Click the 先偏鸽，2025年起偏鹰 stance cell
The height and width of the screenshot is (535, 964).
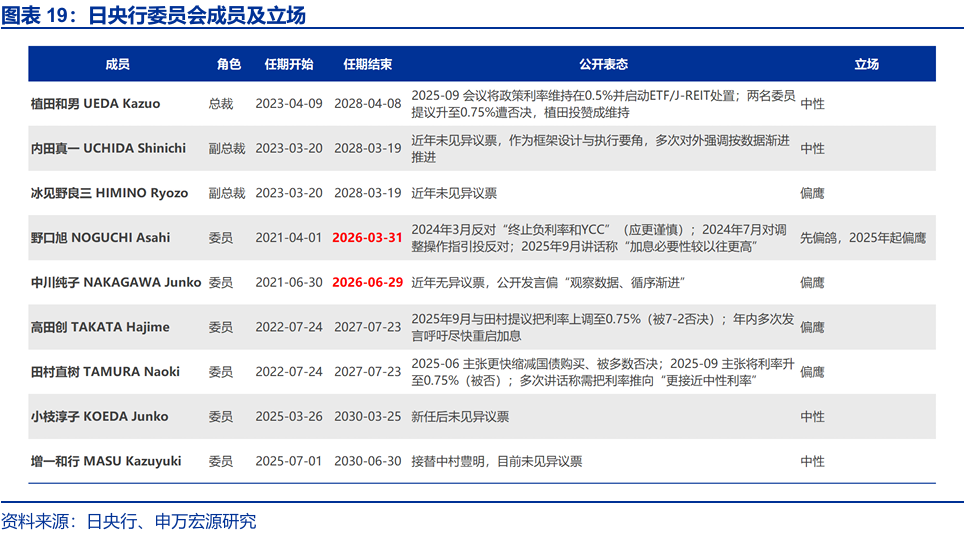click(x=862, y=238)
